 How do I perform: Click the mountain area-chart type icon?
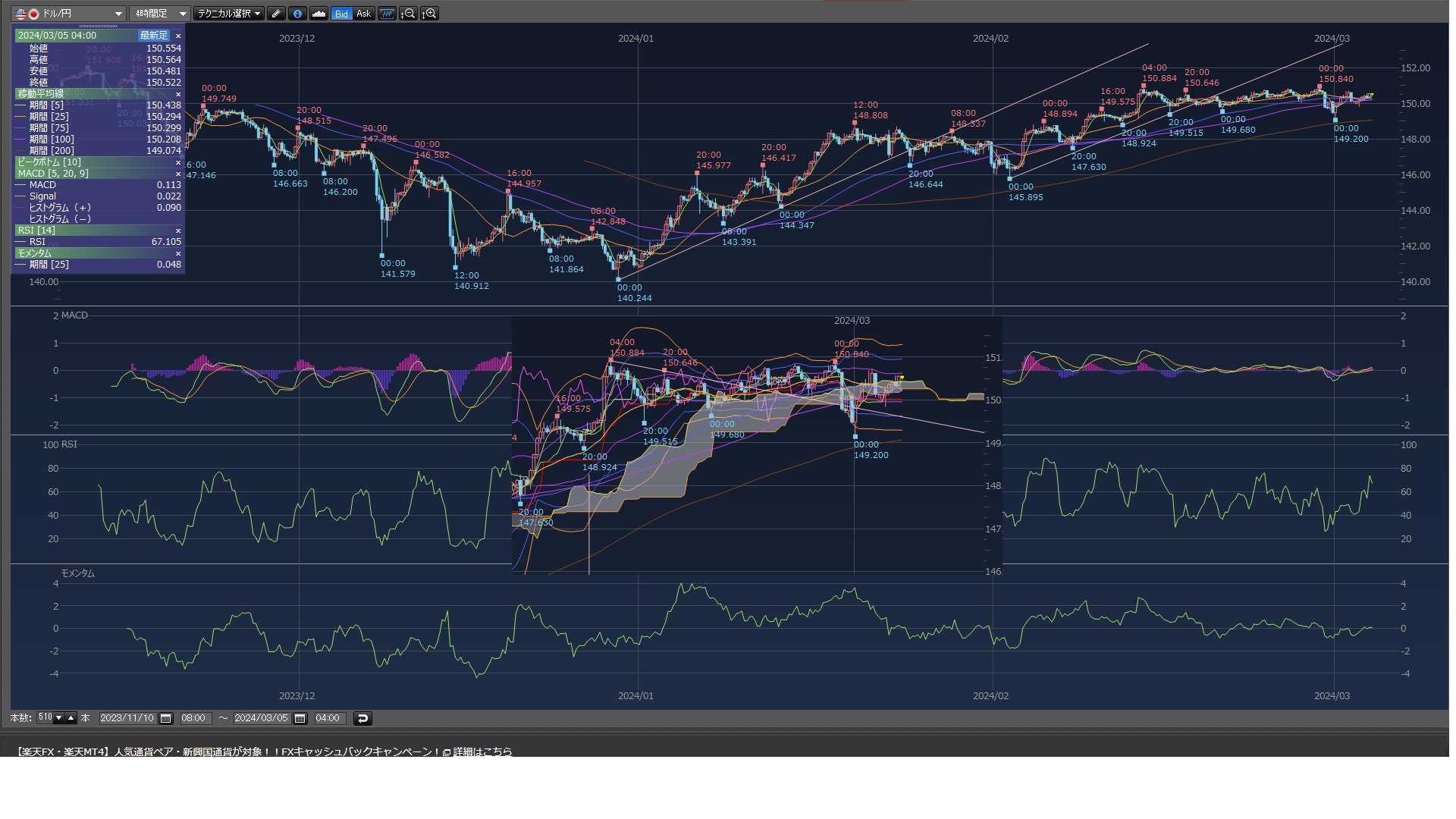[x=318, y=14]
